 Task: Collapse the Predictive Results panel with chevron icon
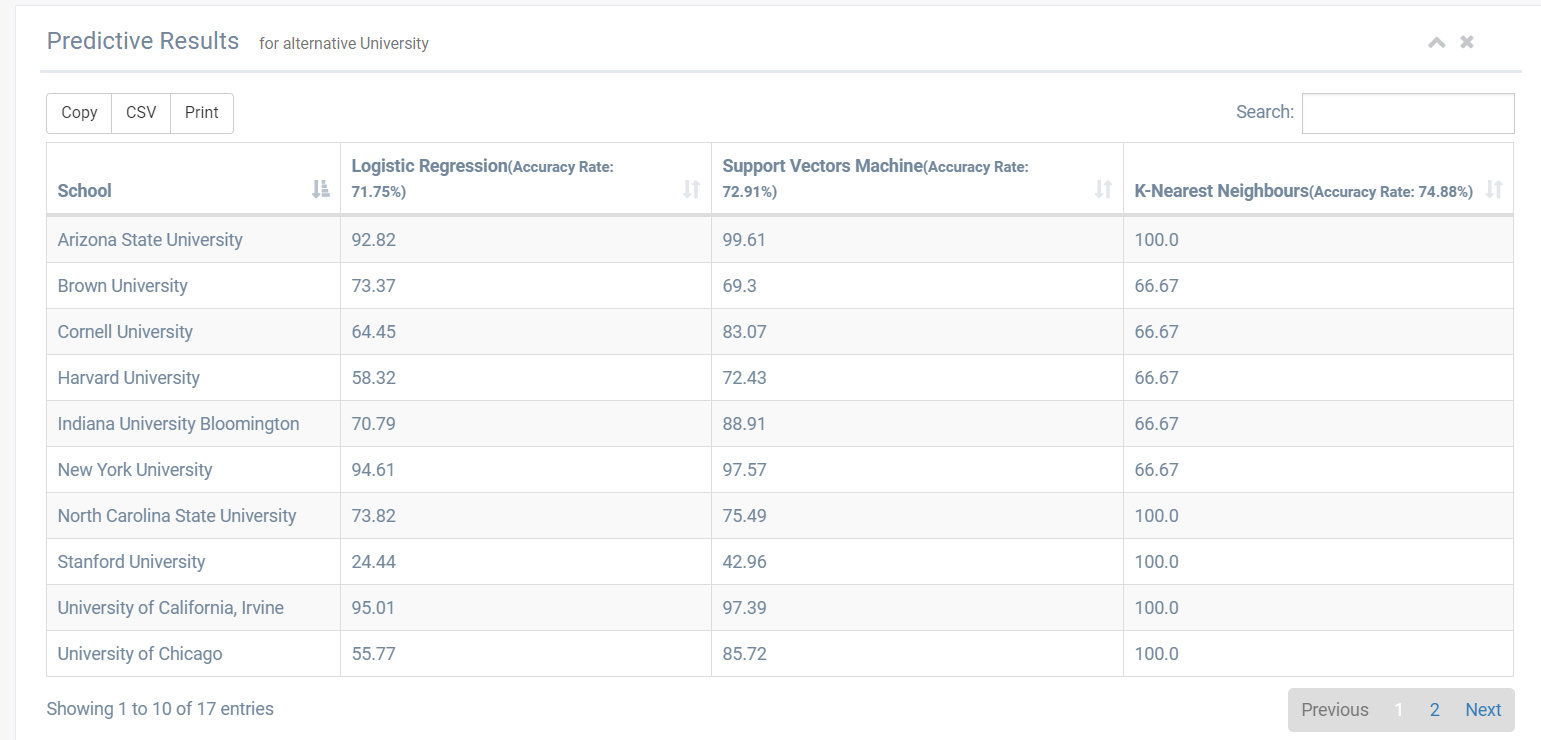pos(1436,42)
